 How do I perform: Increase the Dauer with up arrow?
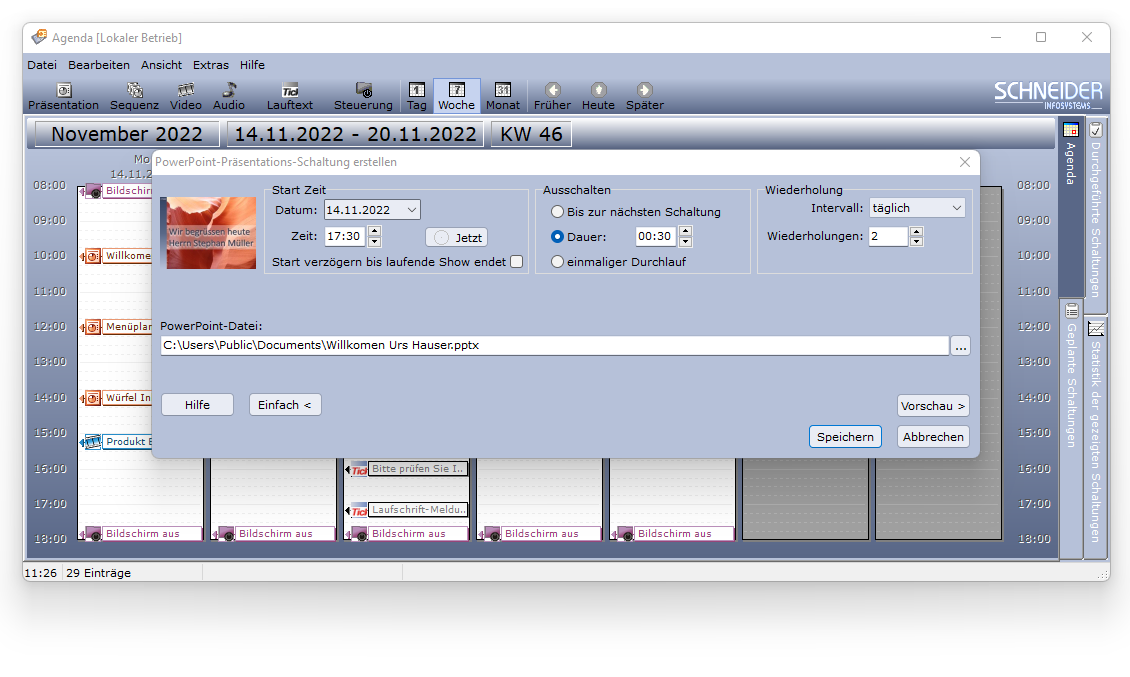685,231
